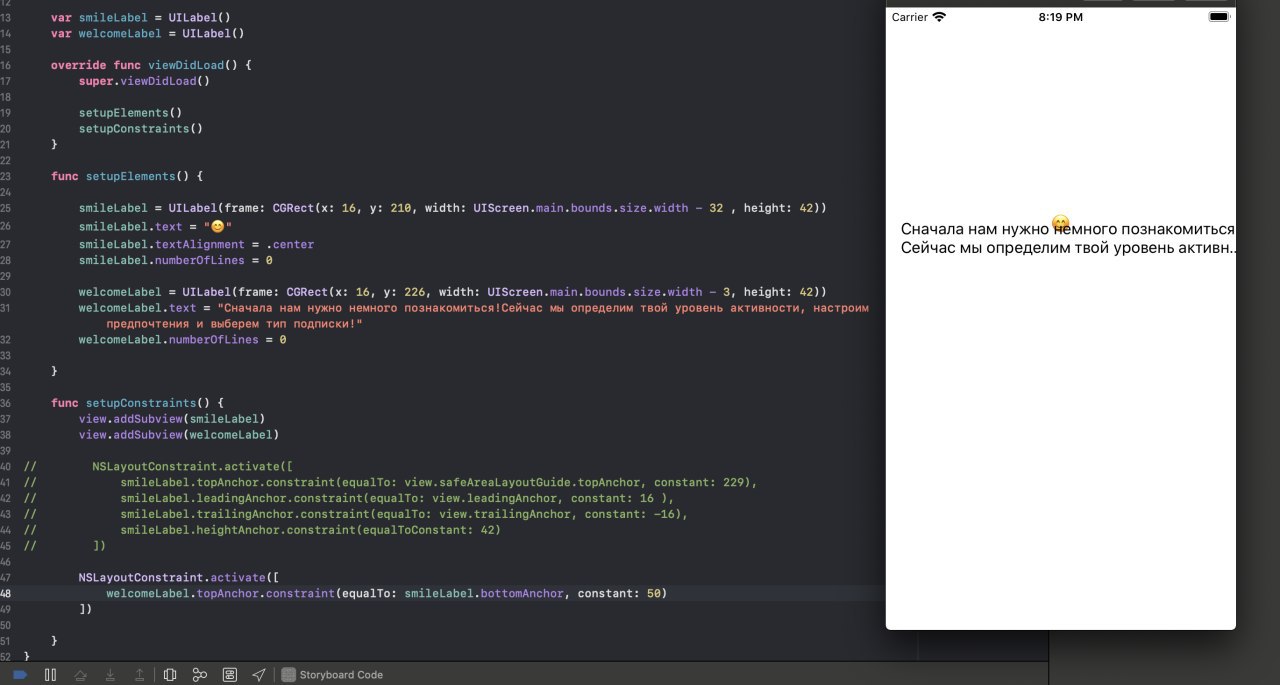Click the 'super.viewDidLoad()' call
Image resolution: width=1280 pixels, height=685 pixels.
[x=144, y=81]
